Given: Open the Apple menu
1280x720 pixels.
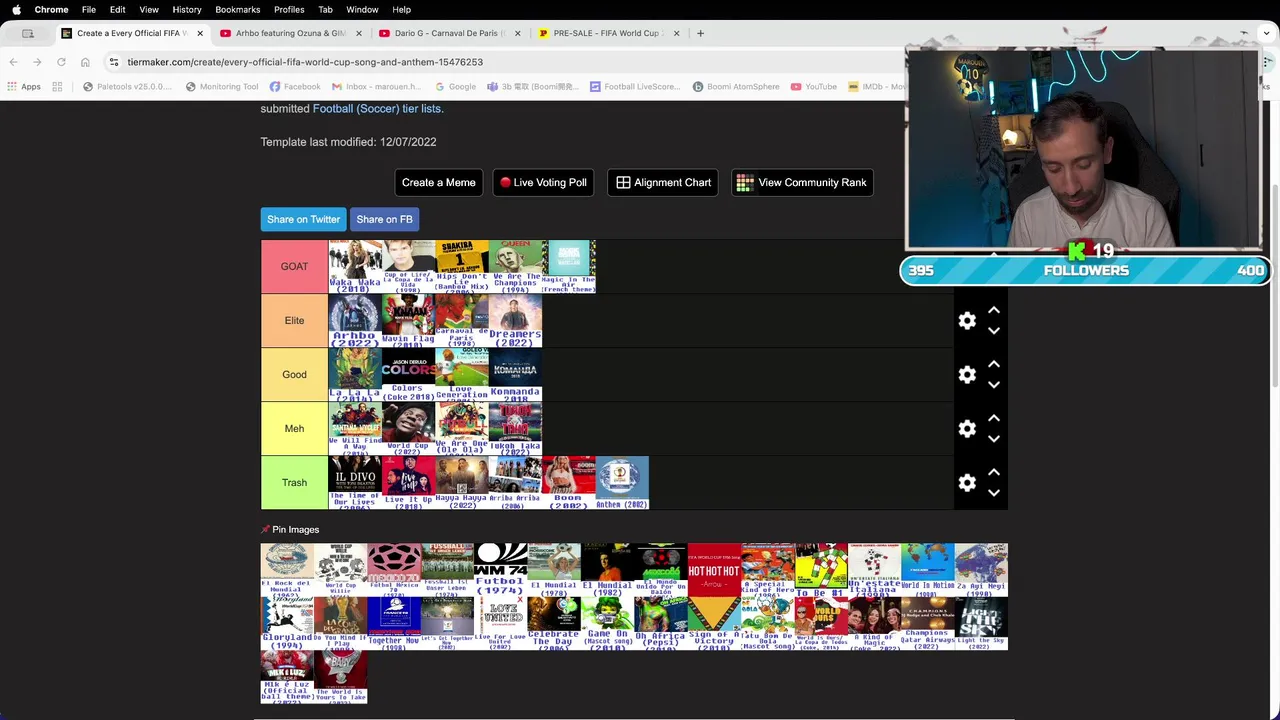Looking at the screenshot, I should pos(16,9).
